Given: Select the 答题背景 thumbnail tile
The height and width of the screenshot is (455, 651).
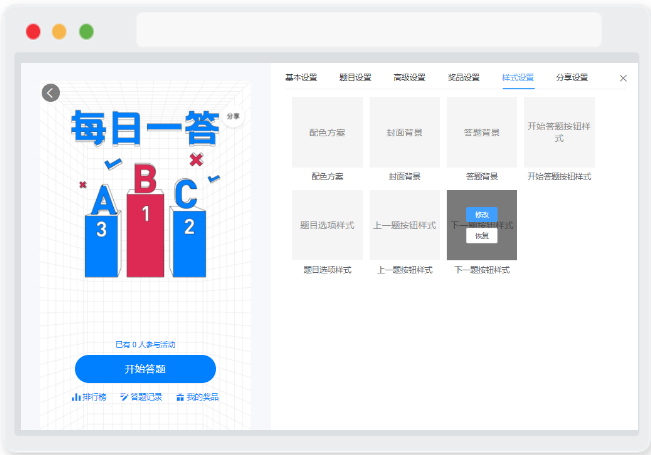Looking at the screenshot, I should (x=482, y=132).
